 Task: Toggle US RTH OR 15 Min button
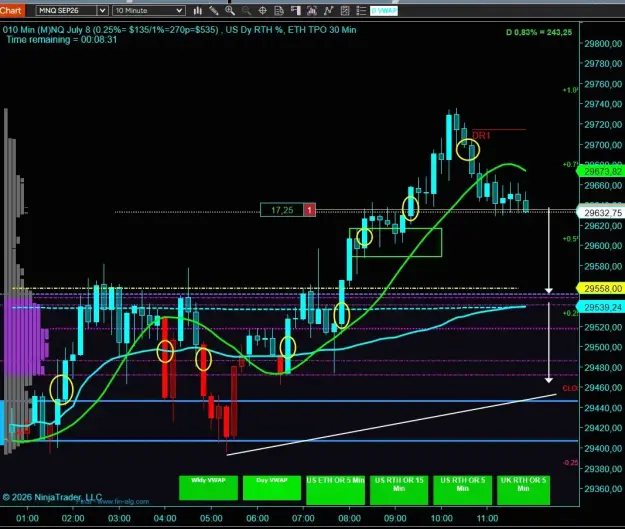[399, 490]
